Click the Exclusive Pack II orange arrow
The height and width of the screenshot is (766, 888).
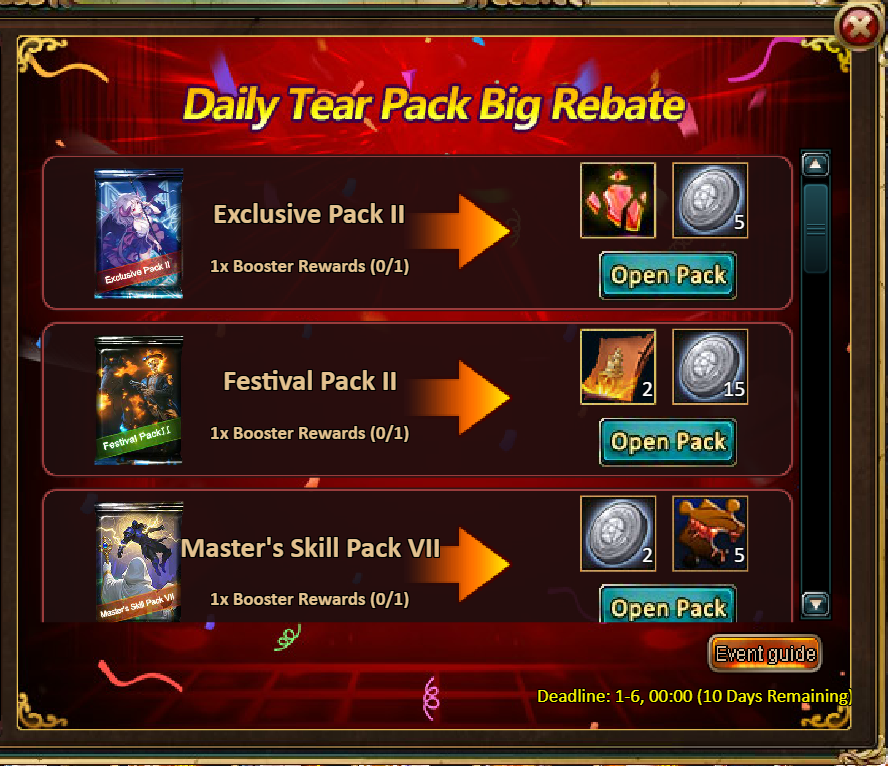coord(460,231)
